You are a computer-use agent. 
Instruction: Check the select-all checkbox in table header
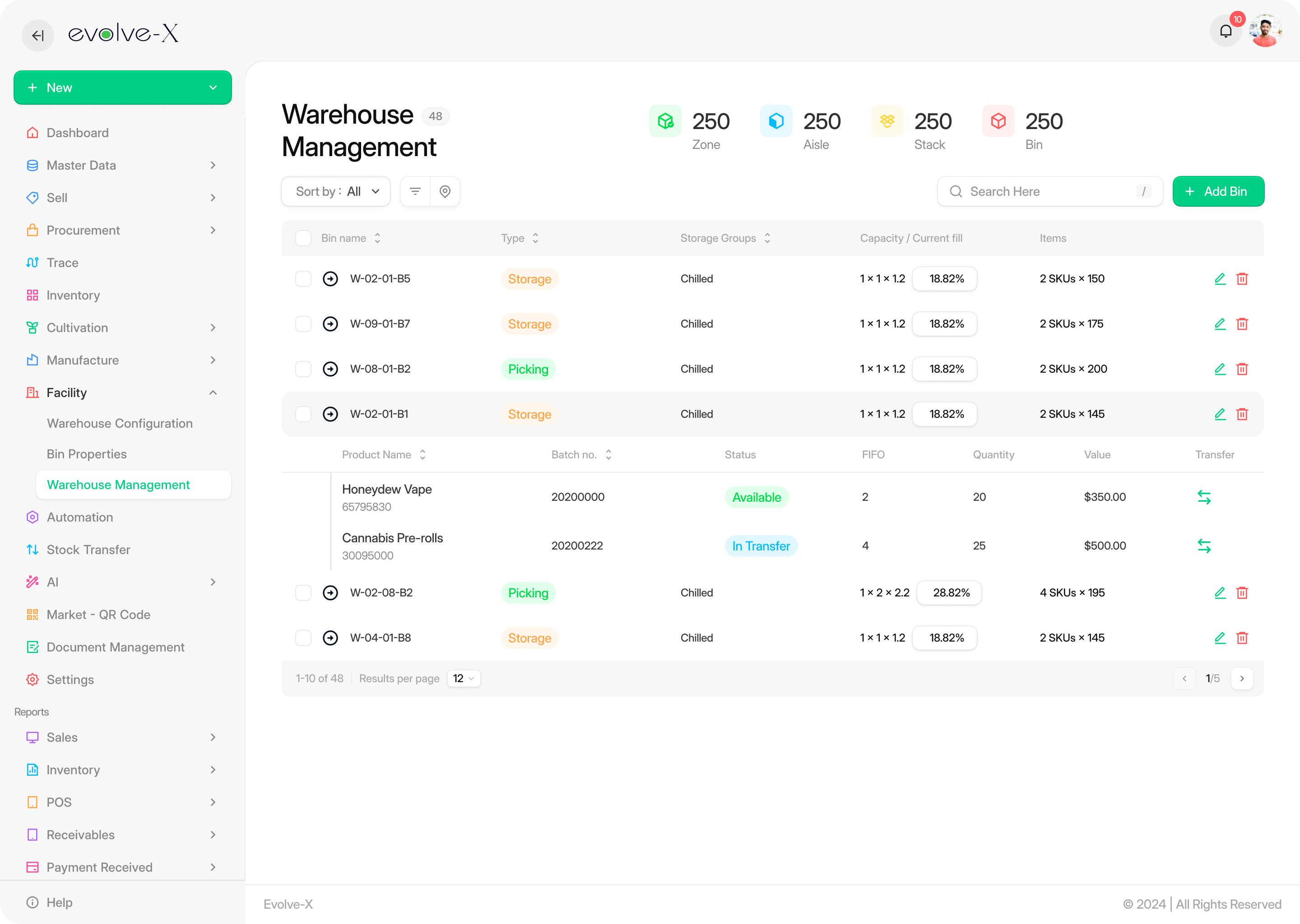coord(303,238)
